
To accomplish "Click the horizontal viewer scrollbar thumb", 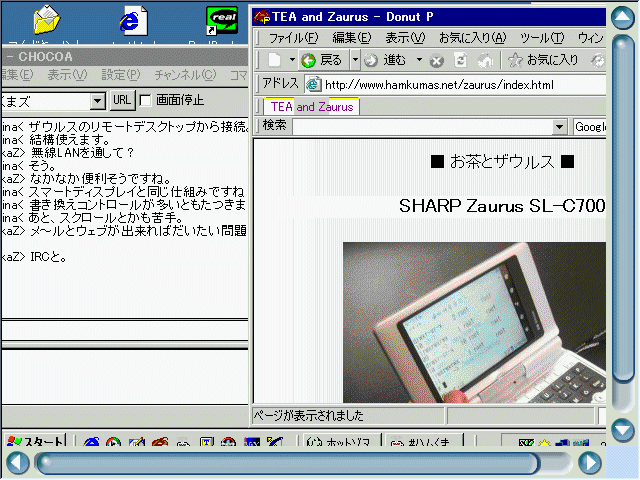I will point(287,463).
